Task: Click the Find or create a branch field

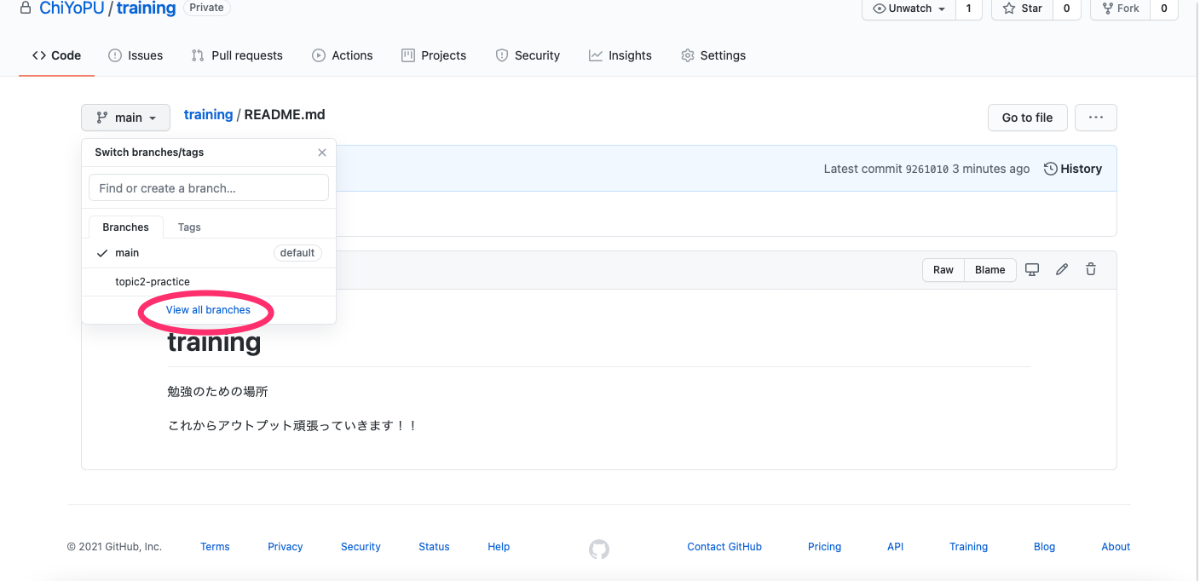Action: 209,188
